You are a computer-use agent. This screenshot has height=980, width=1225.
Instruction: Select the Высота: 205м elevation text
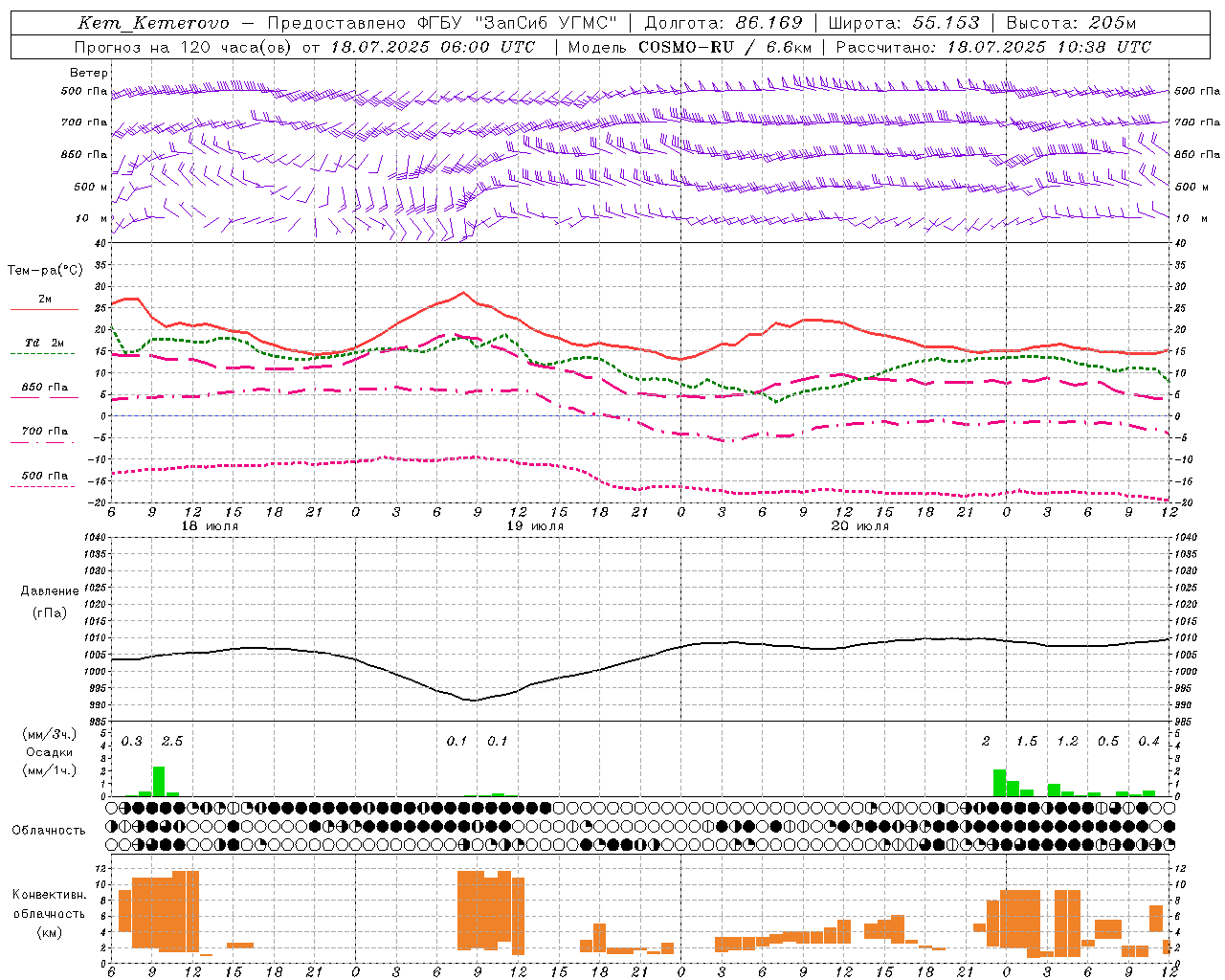point(1071,23)
